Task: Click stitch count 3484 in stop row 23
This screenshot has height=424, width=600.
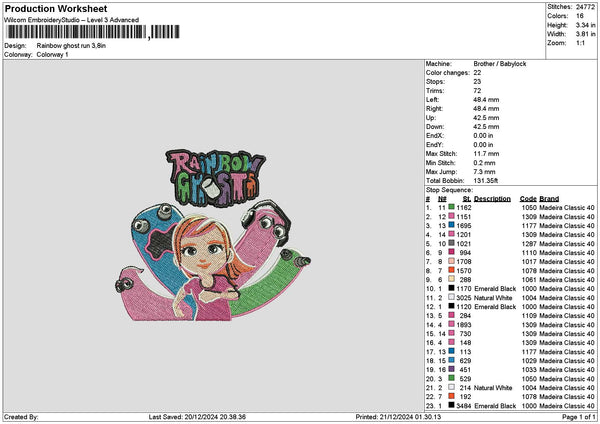Action: click(464, 406)
